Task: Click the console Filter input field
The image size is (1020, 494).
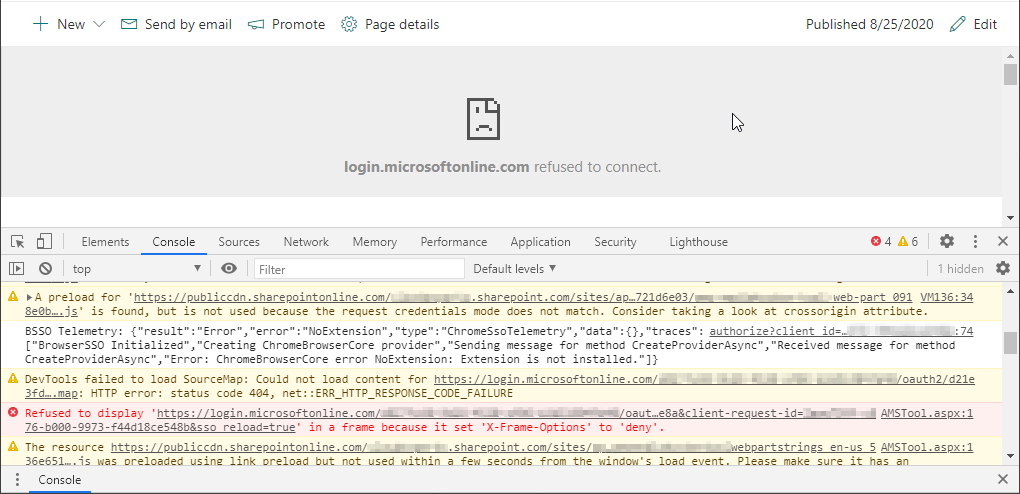Action: (359, 269)
